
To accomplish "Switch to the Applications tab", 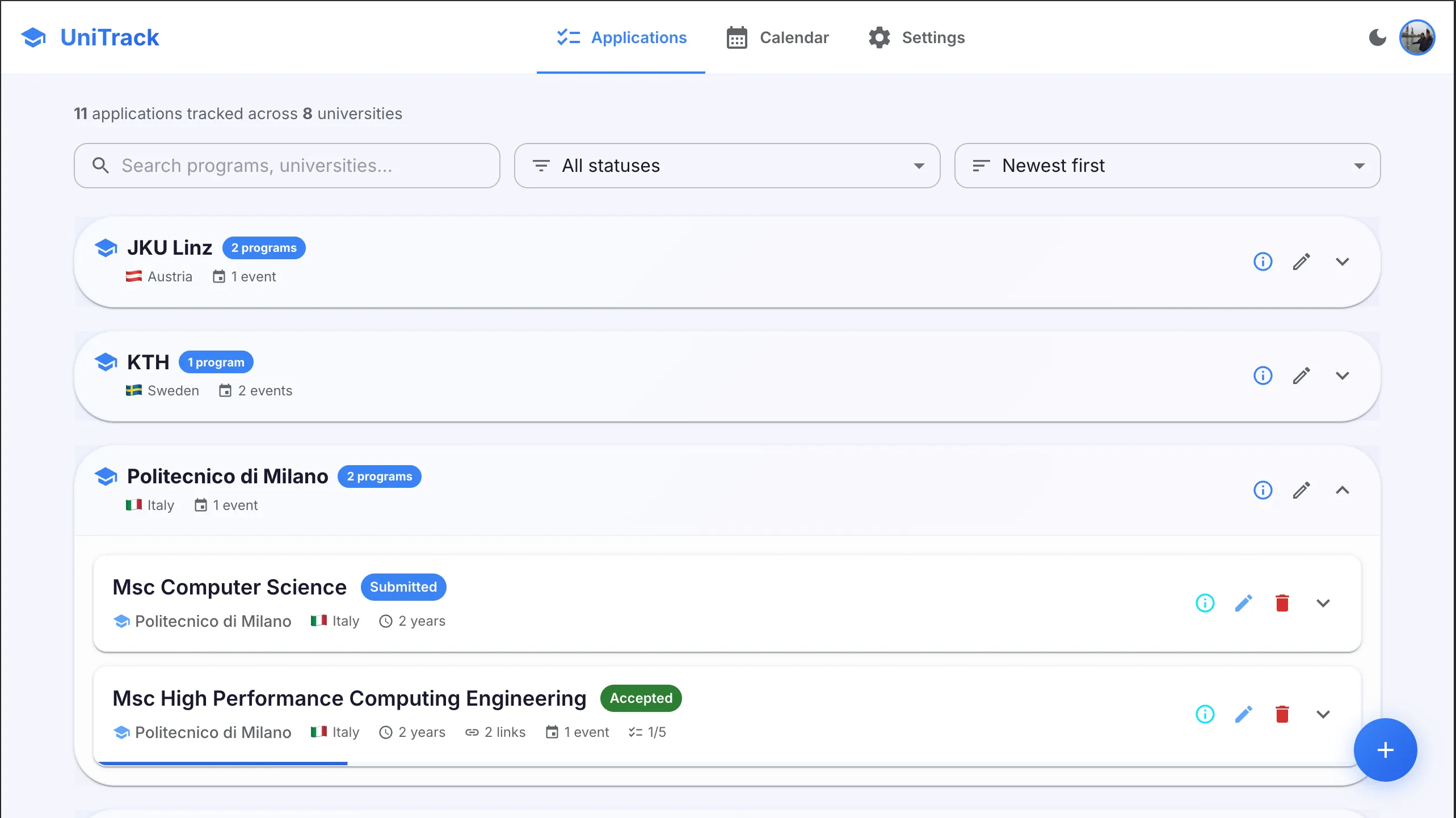I will 621,37.
